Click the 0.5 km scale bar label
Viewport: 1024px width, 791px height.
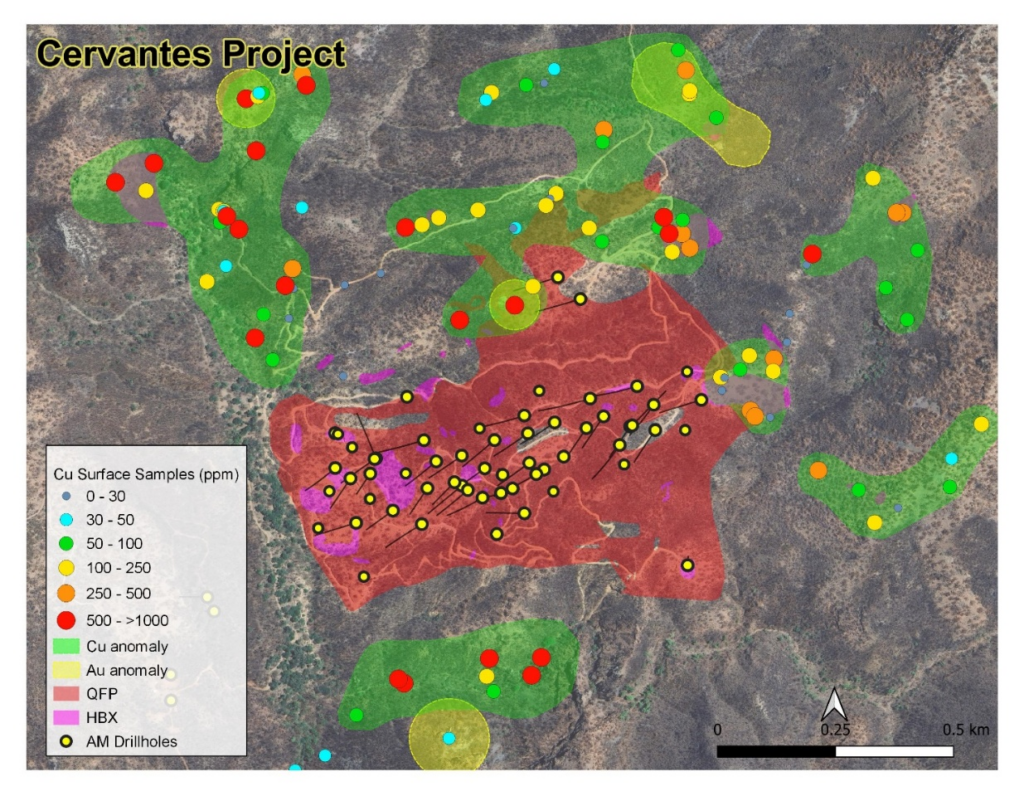click(x=966, y=729)
